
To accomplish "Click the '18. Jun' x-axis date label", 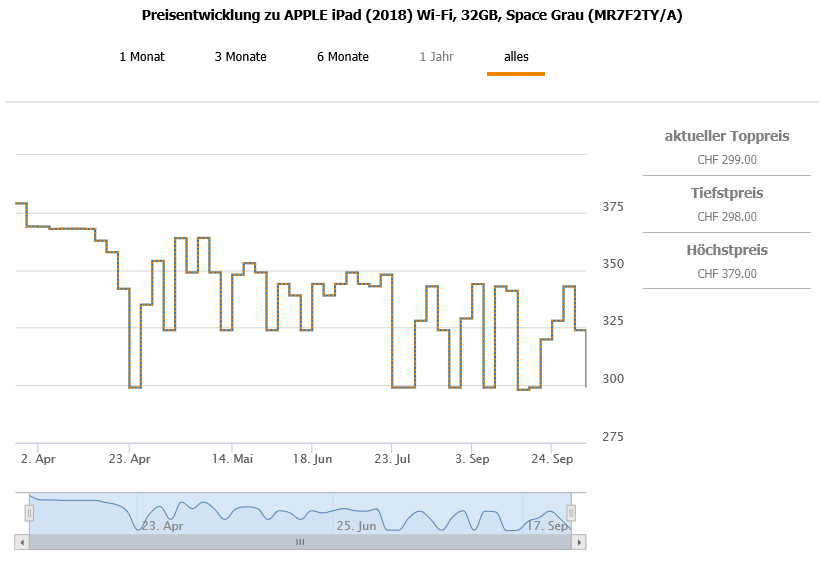I will pos(312,459).
